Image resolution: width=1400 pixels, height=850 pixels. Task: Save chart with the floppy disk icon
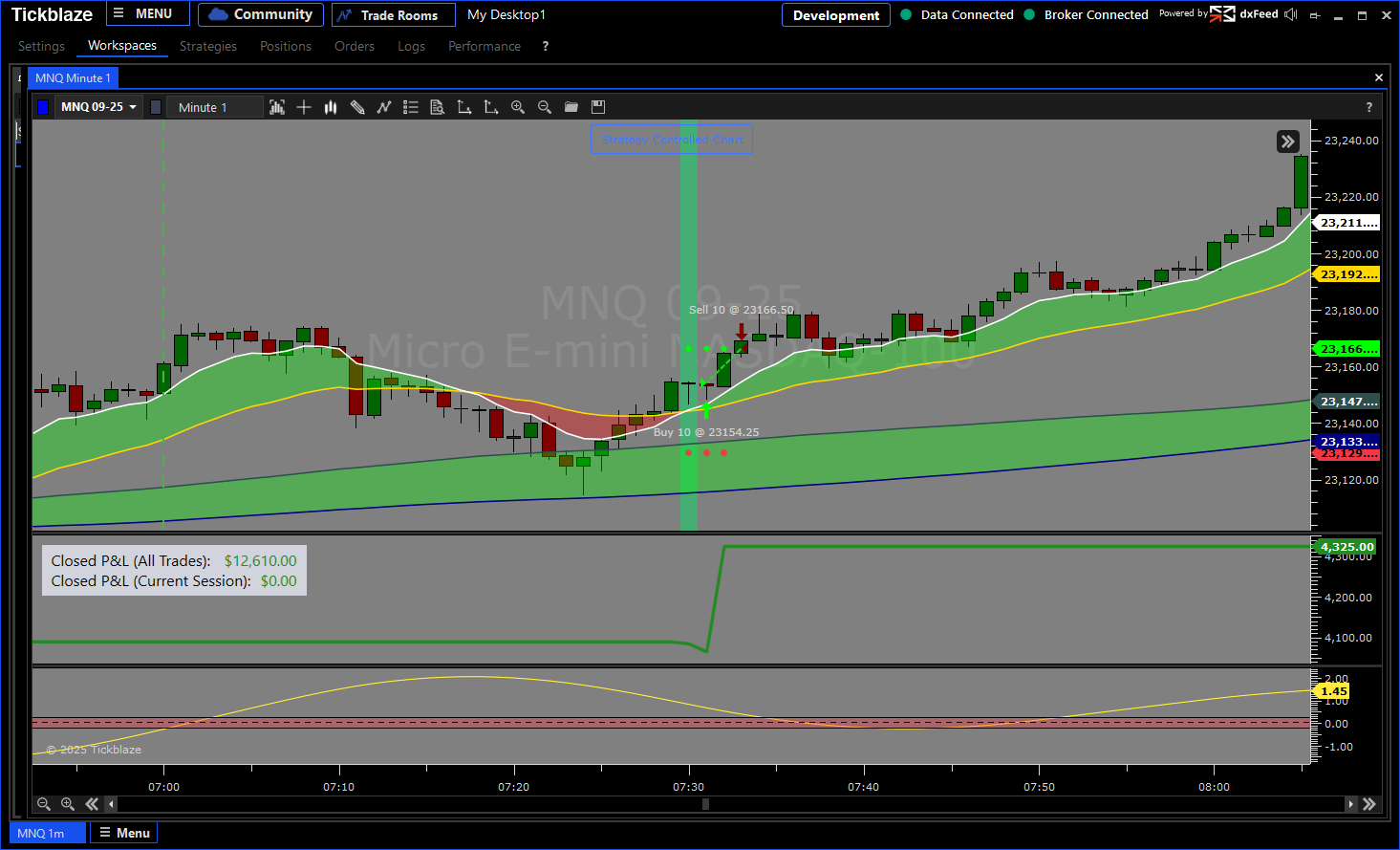tap(598, 107)
